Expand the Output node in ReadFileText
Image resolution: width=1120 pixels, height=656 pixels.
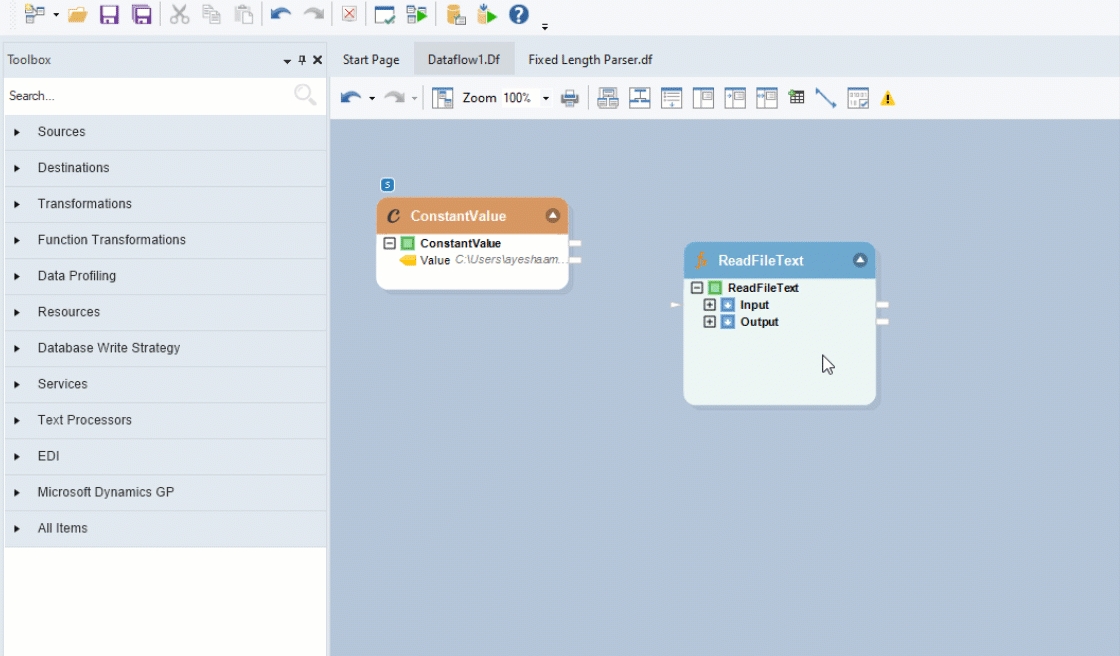pyautogui.click(x=710, y=322)
